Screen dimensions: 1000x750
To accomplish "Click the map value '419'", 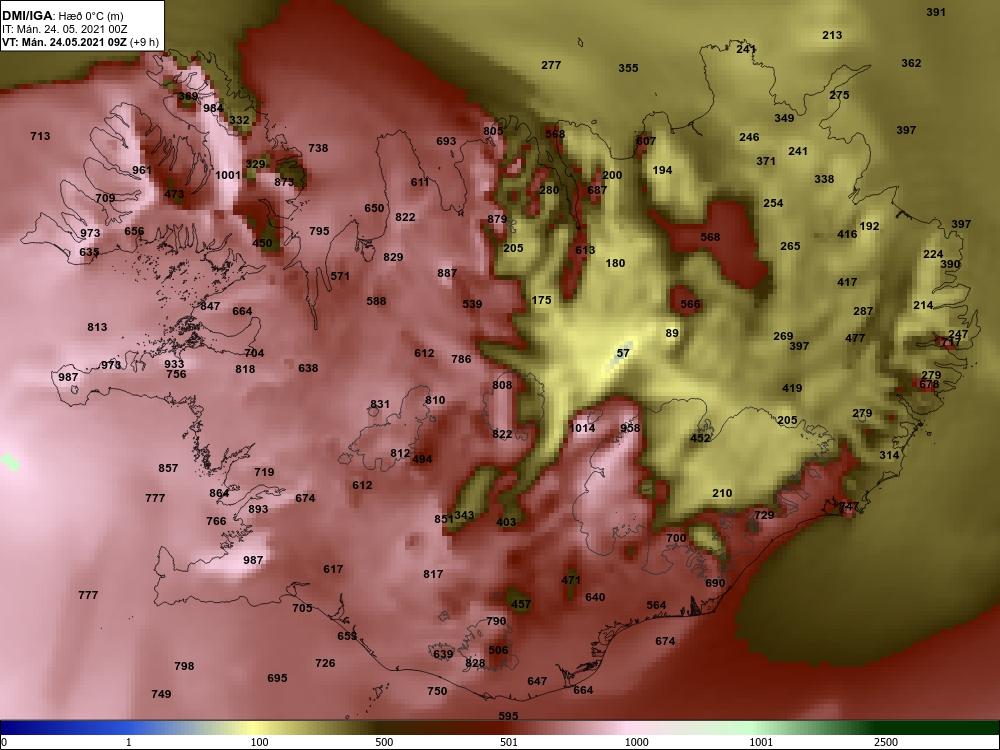I will tap(792, 388).
